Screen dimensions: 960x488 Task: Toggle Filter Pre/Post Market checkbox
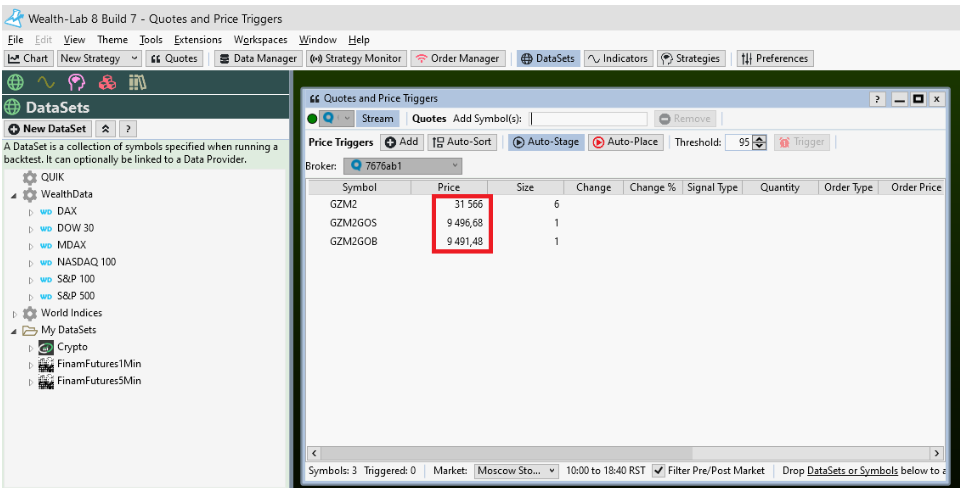tap(659, 471)
